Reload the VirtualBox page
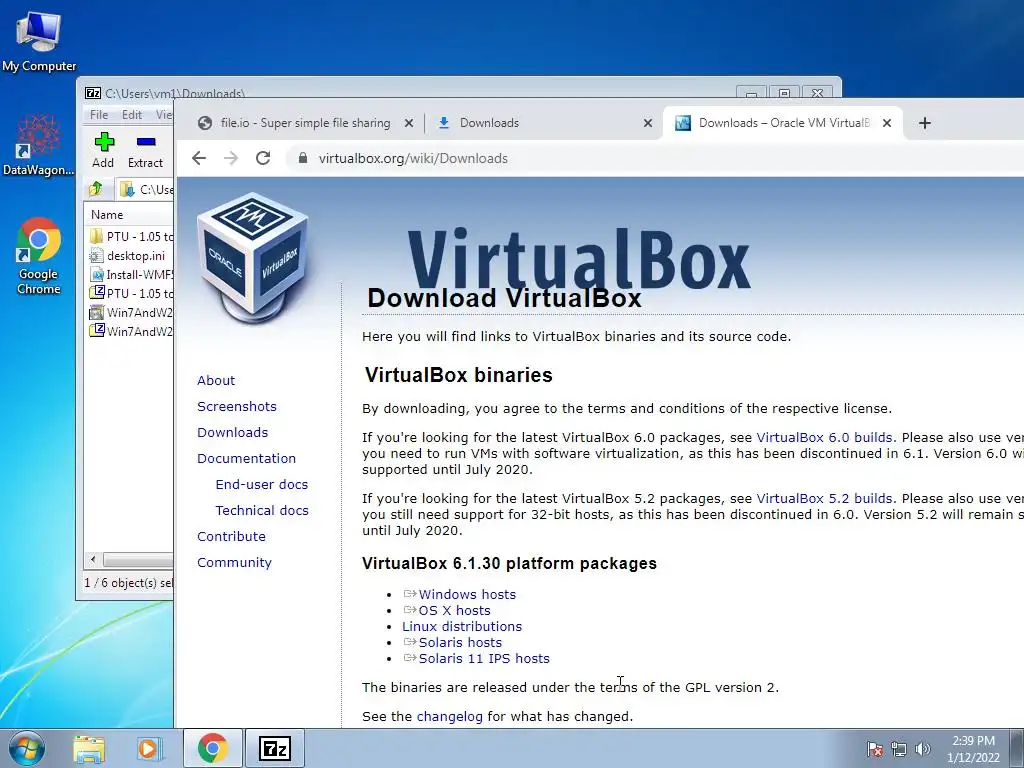1024x768 pixels. click(x=263, y=158)
